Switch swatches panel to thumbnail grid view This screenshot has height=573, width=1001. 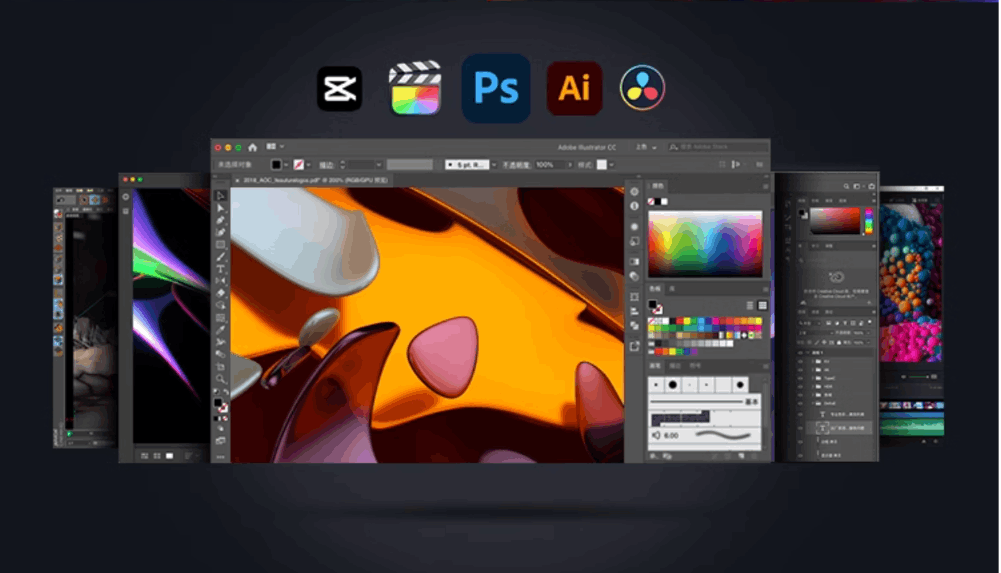tap(762, 306)
